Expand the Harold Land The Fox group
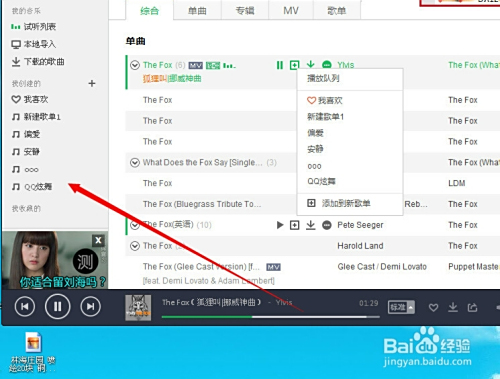This screenshot has height=379, width=500. click(x=135, y=246)
